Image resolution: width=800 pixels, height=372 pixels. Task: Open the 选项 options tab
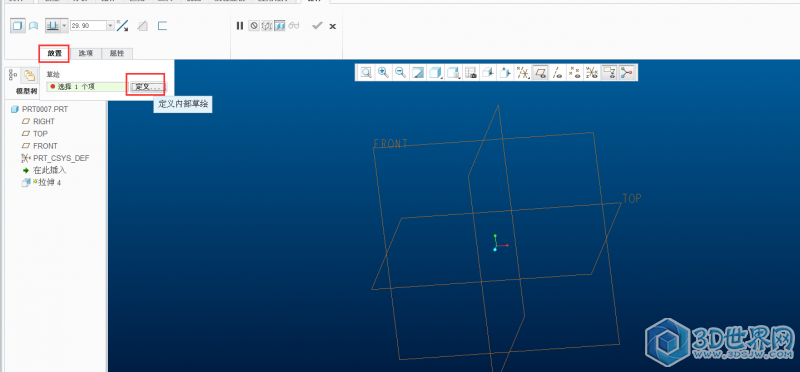point(86,53)
